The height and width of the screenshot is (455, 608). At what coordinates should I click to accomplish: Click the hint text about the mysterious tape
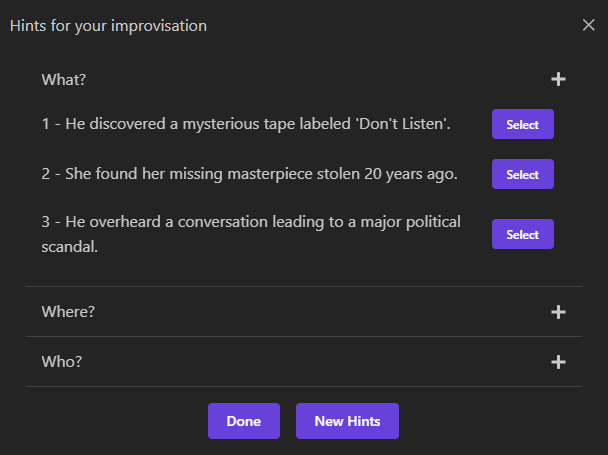pos(246,124)
